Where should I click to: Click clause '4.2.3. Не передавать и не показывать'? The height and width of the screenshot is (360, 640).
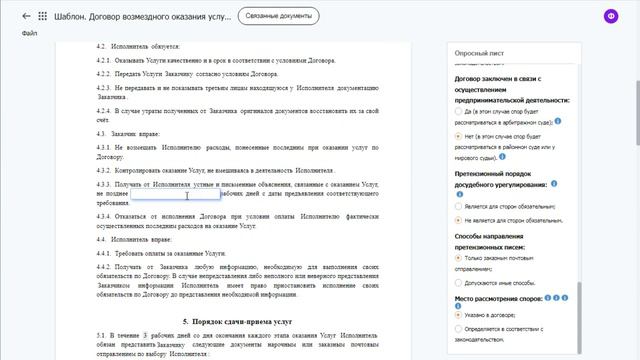[238, 92]
